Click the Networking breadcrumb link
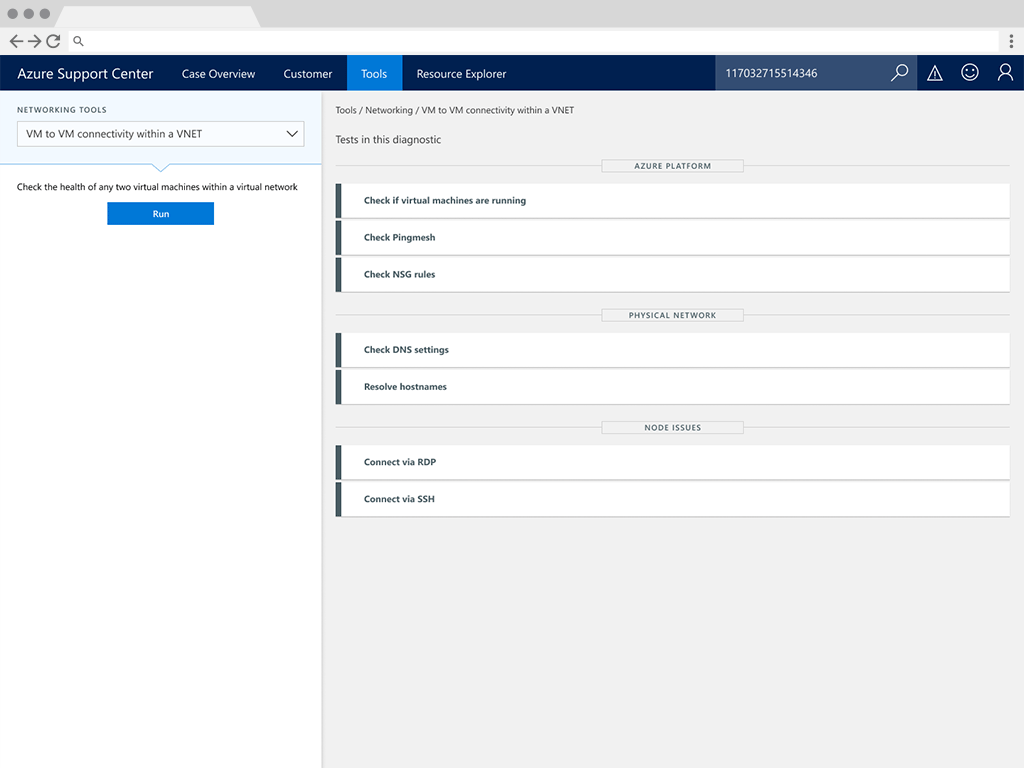The width and height of the screenshot is (1024, 768). tap(389, 110)
